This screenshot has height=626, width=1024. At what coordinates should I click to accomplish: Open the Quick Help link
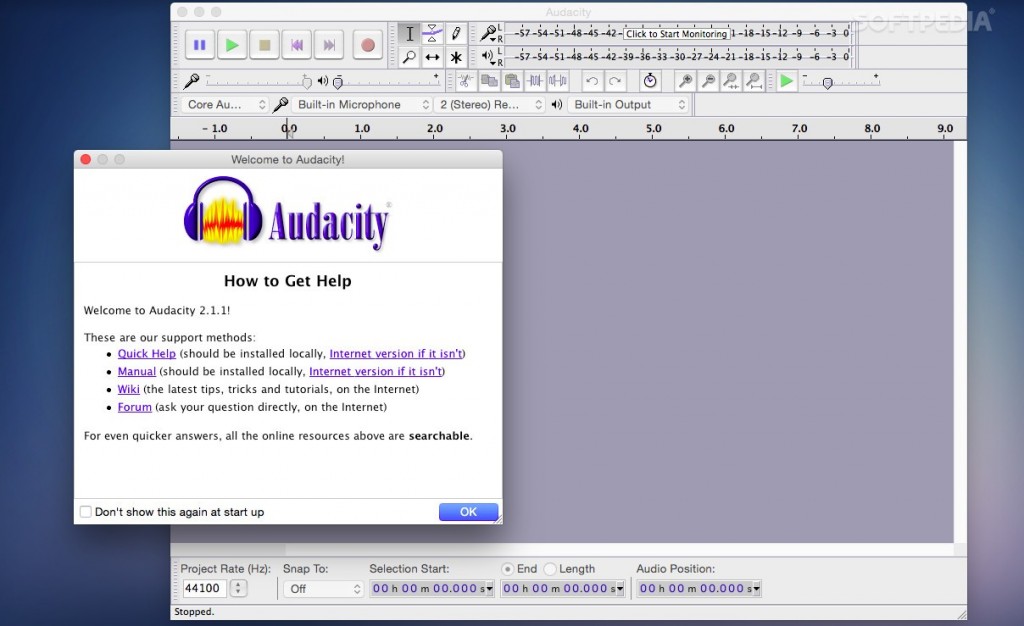[146, 354]
